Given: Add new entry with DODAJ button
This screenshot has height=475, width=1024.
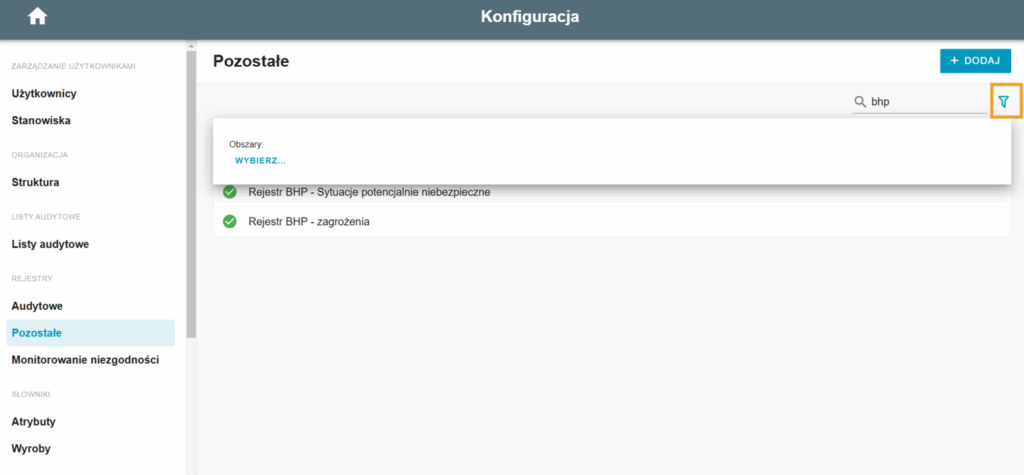Looking at the screenshot, I should (x=975, y=61).
